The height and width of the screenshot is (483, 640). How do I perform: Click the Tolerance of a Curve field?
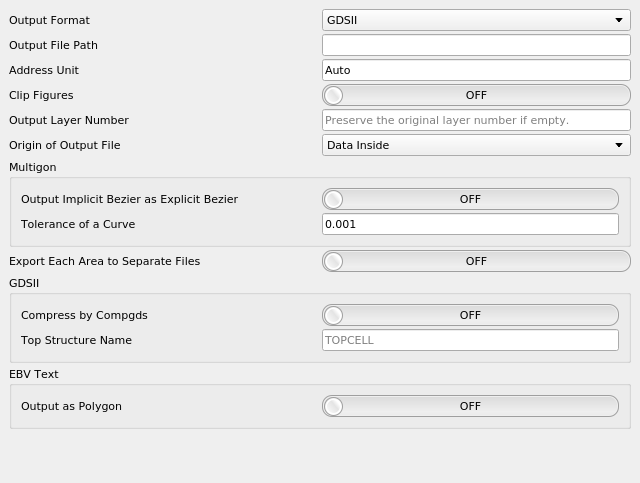coord(470,224)
